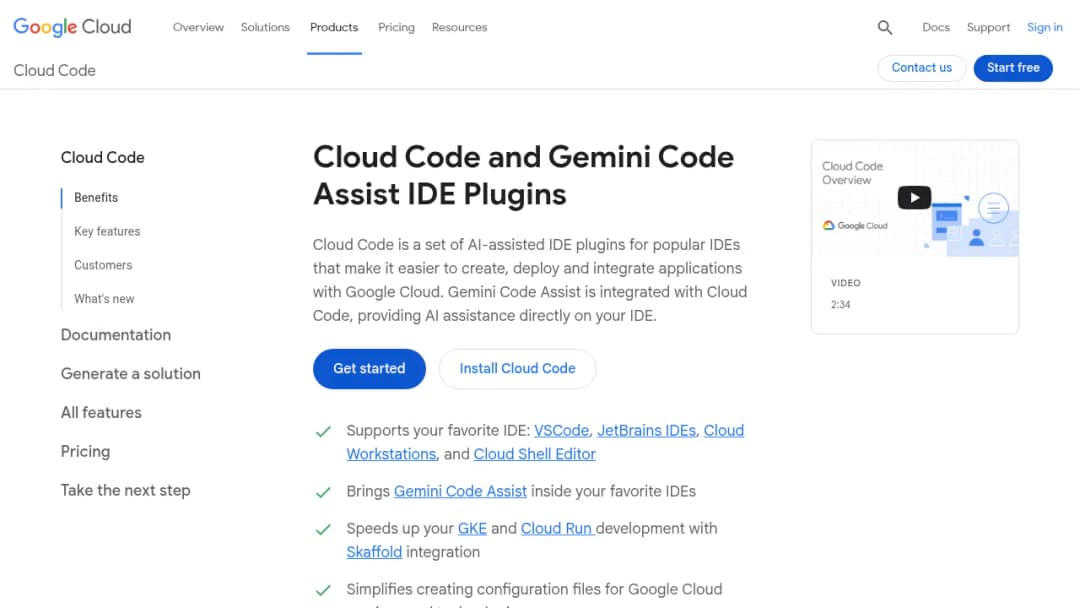This screenshot has width=1080, height=608.
Task: Open All features in sidebar
Action: [101, 412]
